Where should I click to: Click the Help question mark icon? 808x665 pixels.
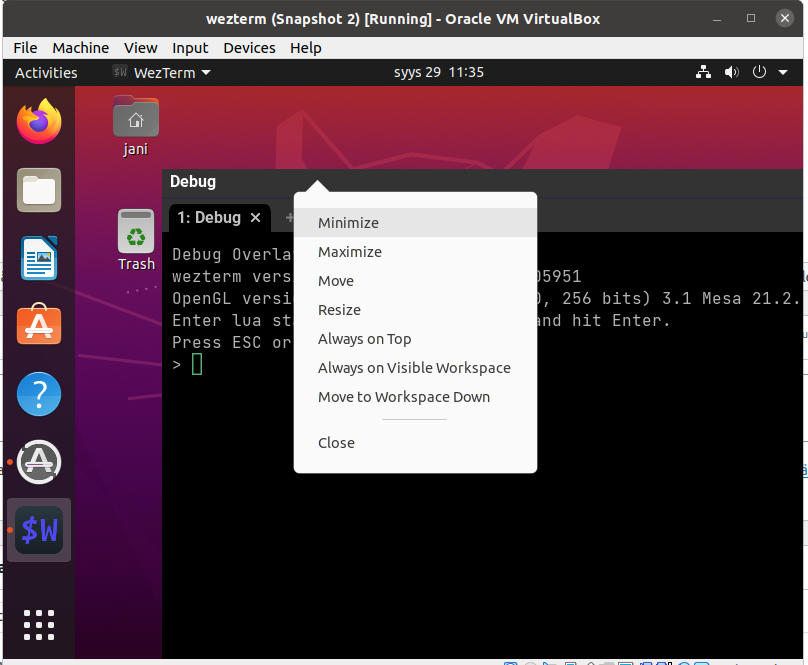(x=39, y=394)
